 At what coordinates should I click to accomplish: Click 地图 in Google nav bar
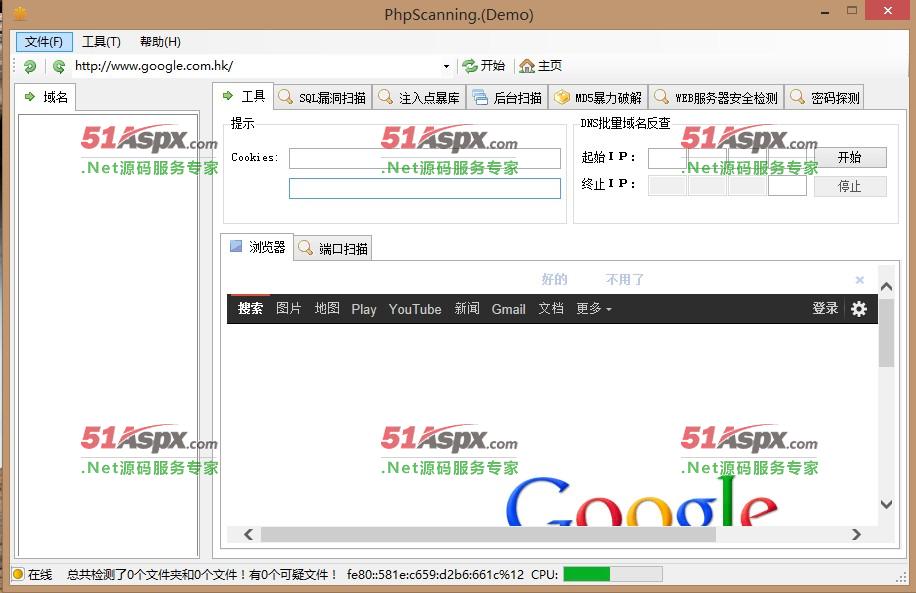327,308
